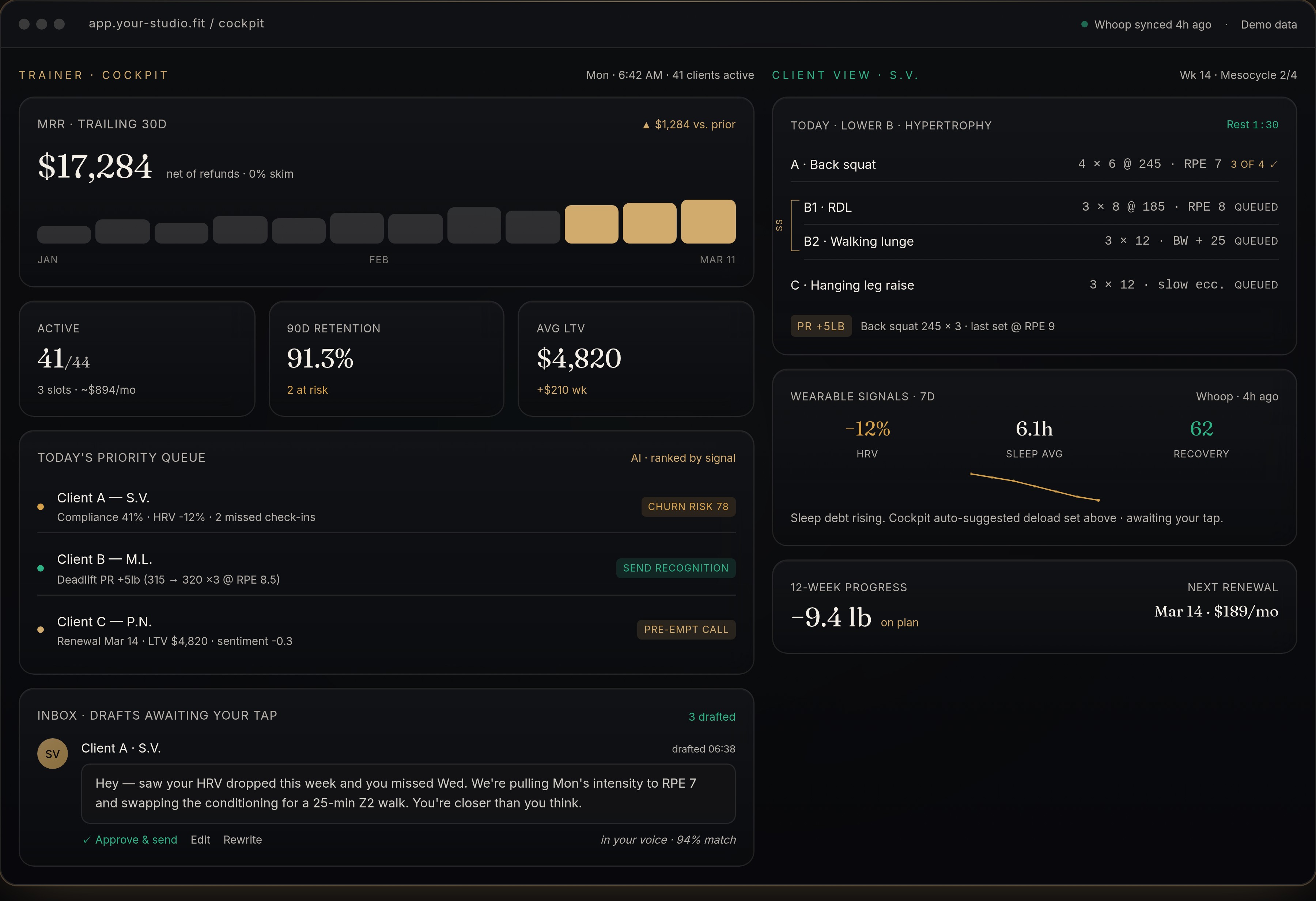
Task: Click the 2 at risk label
Action: click(x=307, y=390)
